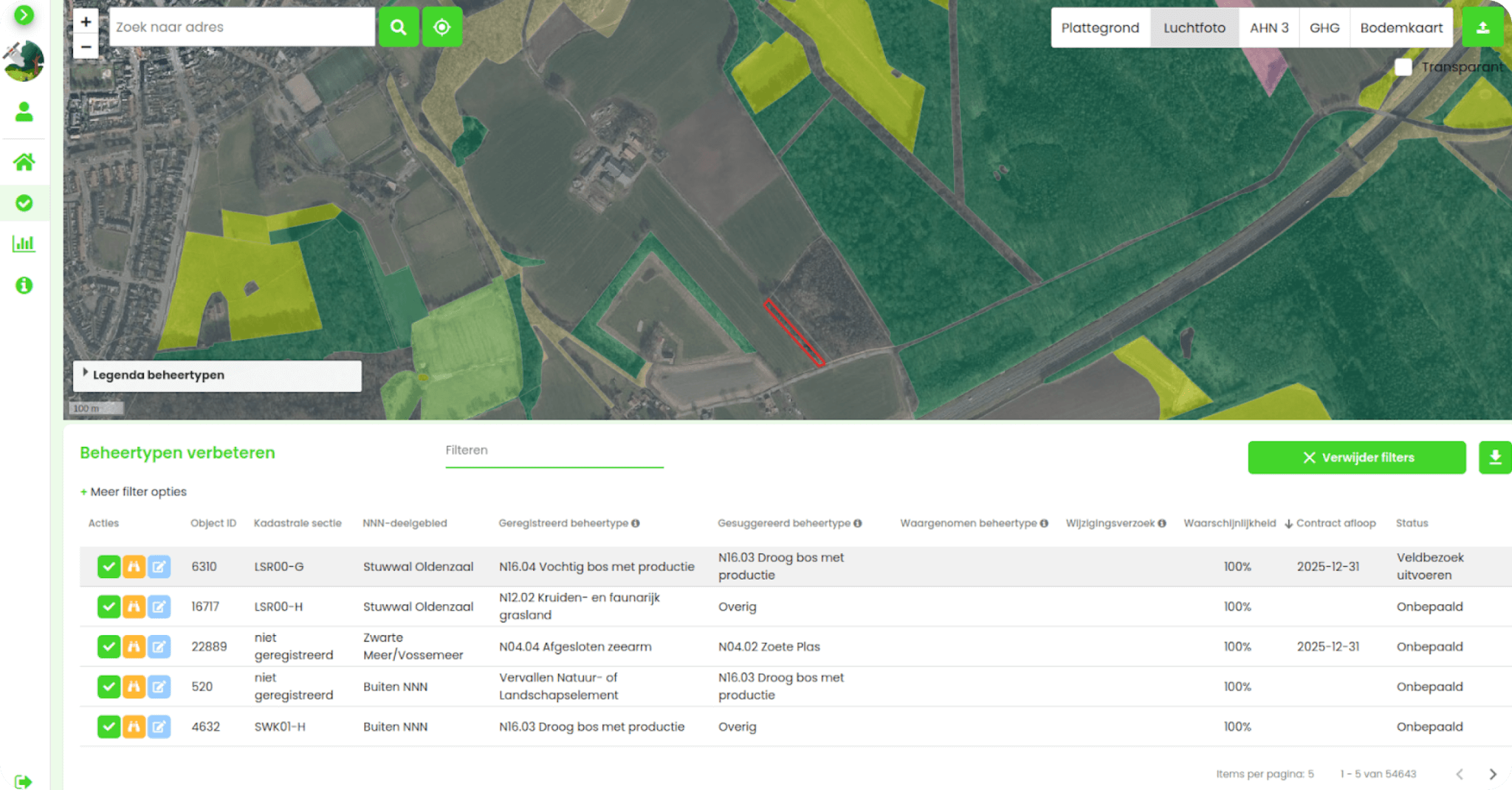Switch to the Plattegrond map layer
The width and height of the screenshot is (1512, 790).
pos(1099,28)
